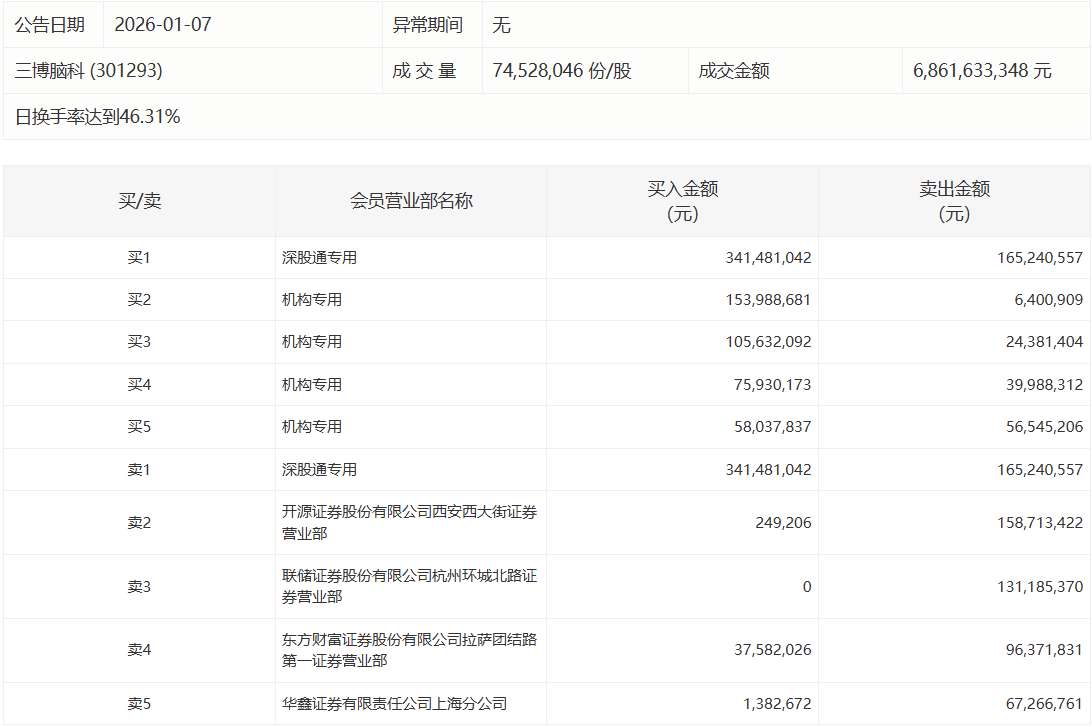1092x727 pixels.
Task: Click the 会员营业部名称 column header
Action: 411,201
